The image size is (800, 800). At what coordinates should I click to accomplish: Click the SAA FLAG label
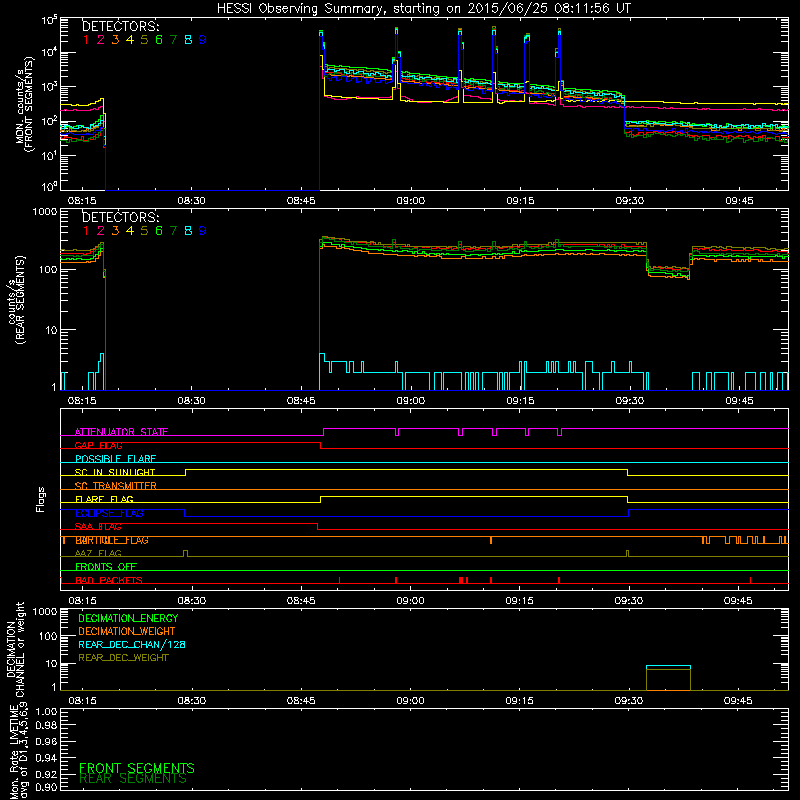click(98, 527)
